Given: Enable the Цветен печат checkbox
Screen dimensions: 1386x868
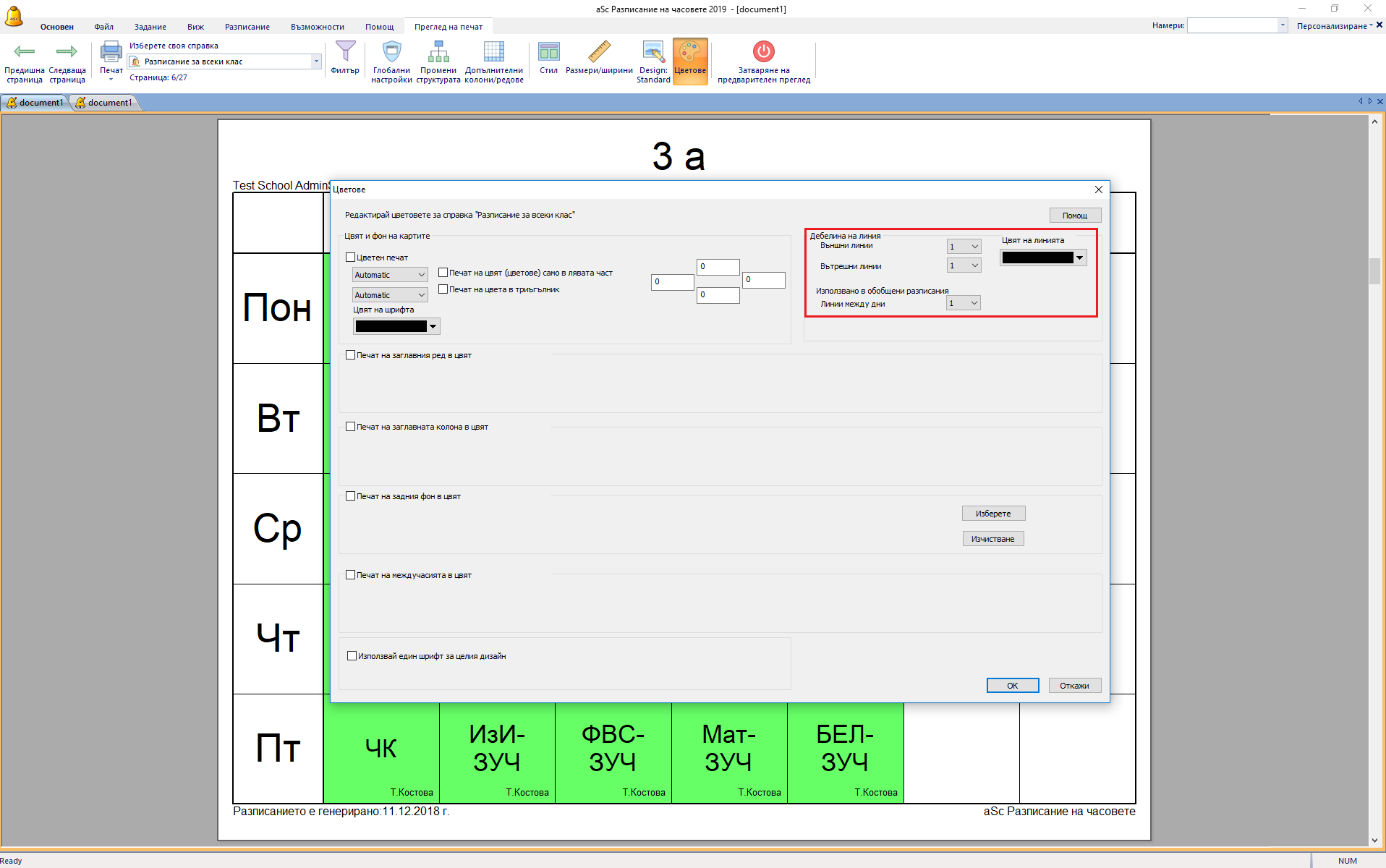Looking at the screenshot, I should [x=351, y=258].
